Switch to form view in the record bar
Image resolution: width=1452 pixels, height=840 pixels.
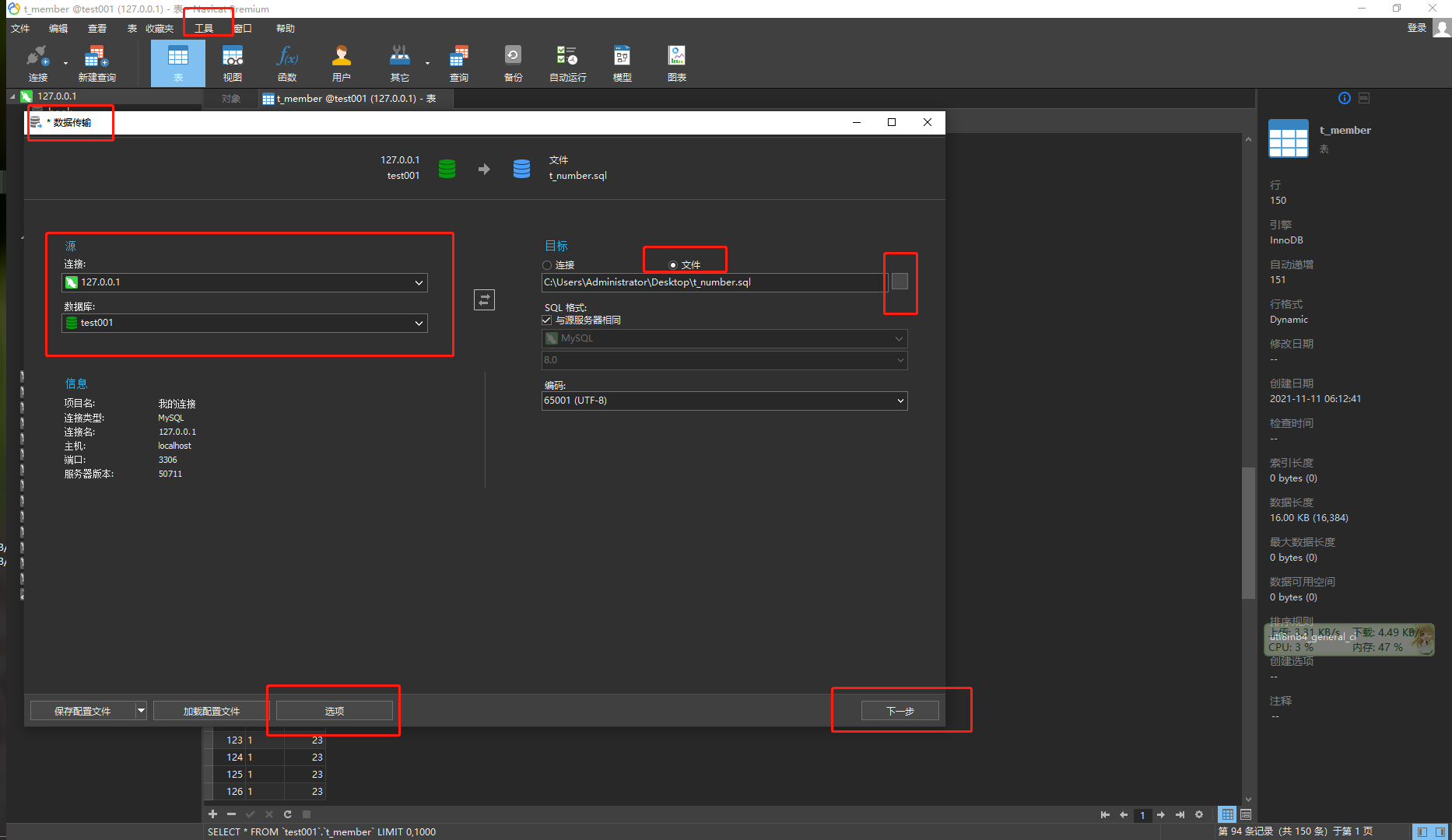tap(1246, 815)
